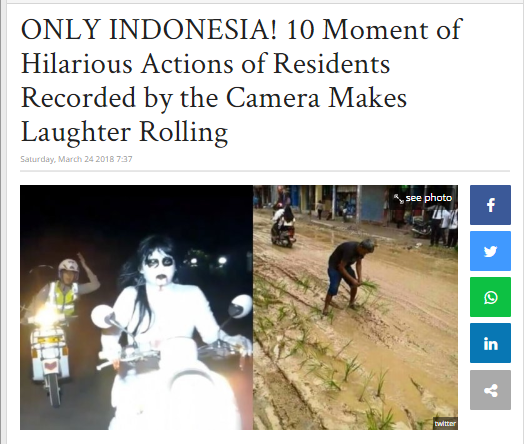Click the 'Hilarious Actions of Residents' headline line
Viewport: 524px width, 444px height.
[x=206, y=63]
